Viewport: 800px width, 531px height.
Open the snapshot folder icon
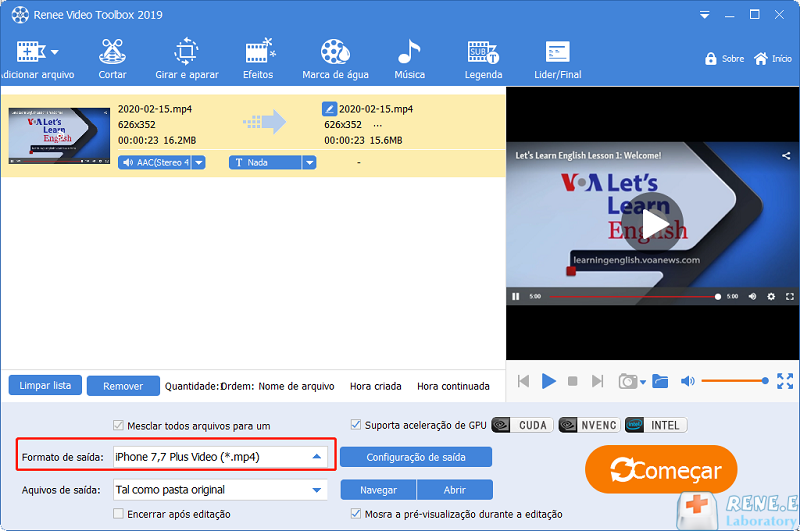(660, 381)
